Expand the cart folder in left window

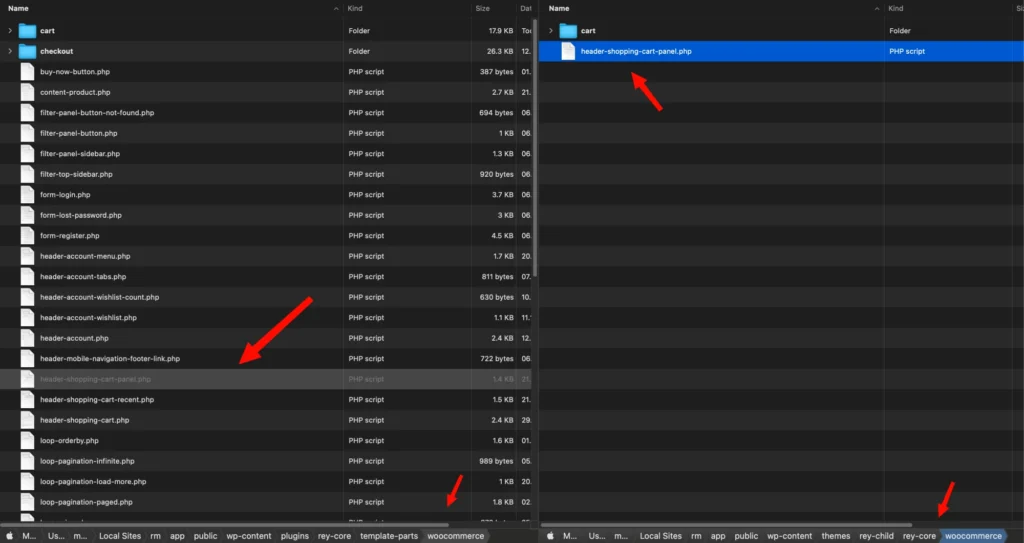pyautogui.click(x=10, y=31)
